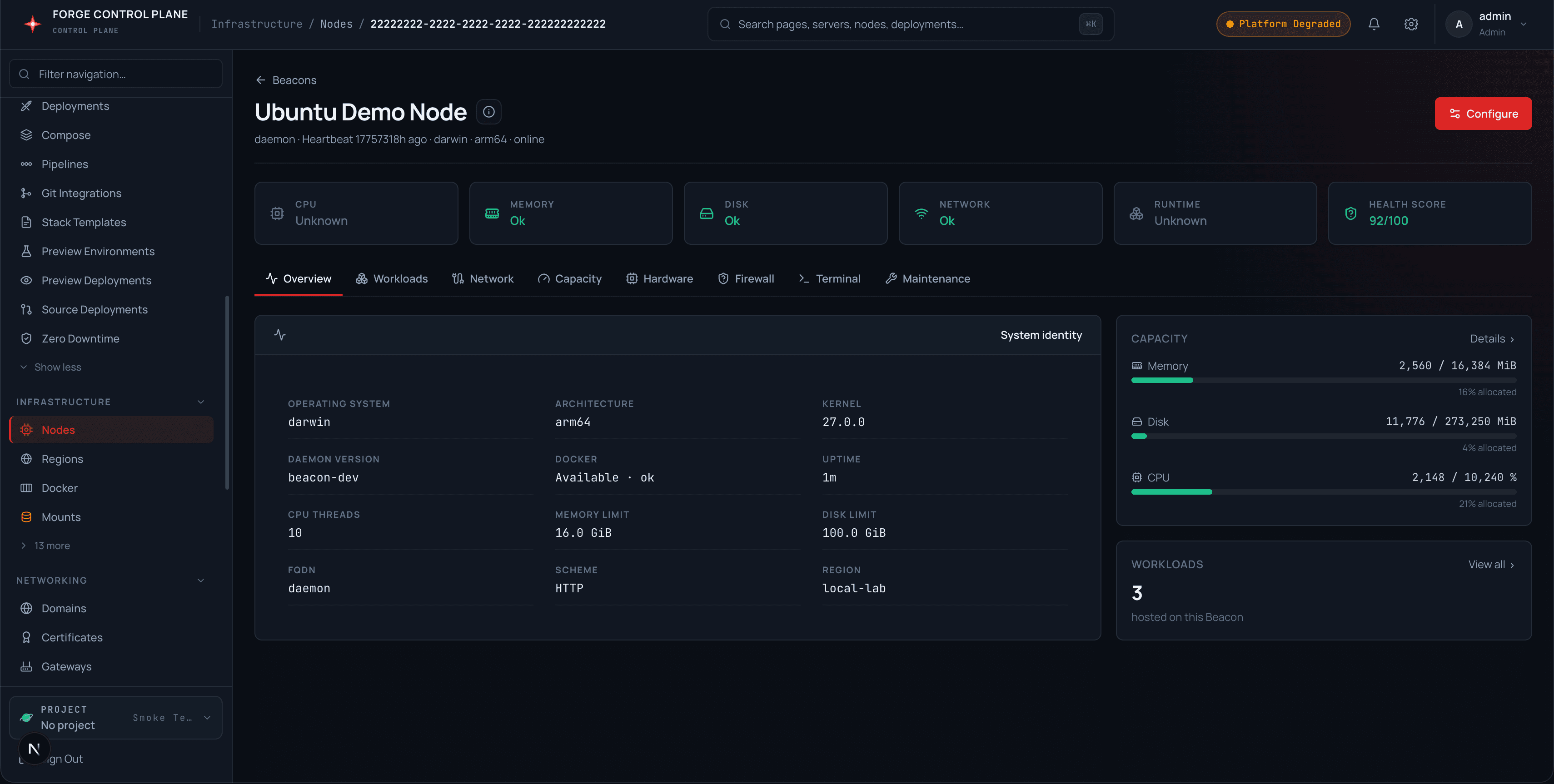Viewport: 1554px width, 784px height.
Task: Click the activity pulse icon in System identity header
Action: (280, 335)
